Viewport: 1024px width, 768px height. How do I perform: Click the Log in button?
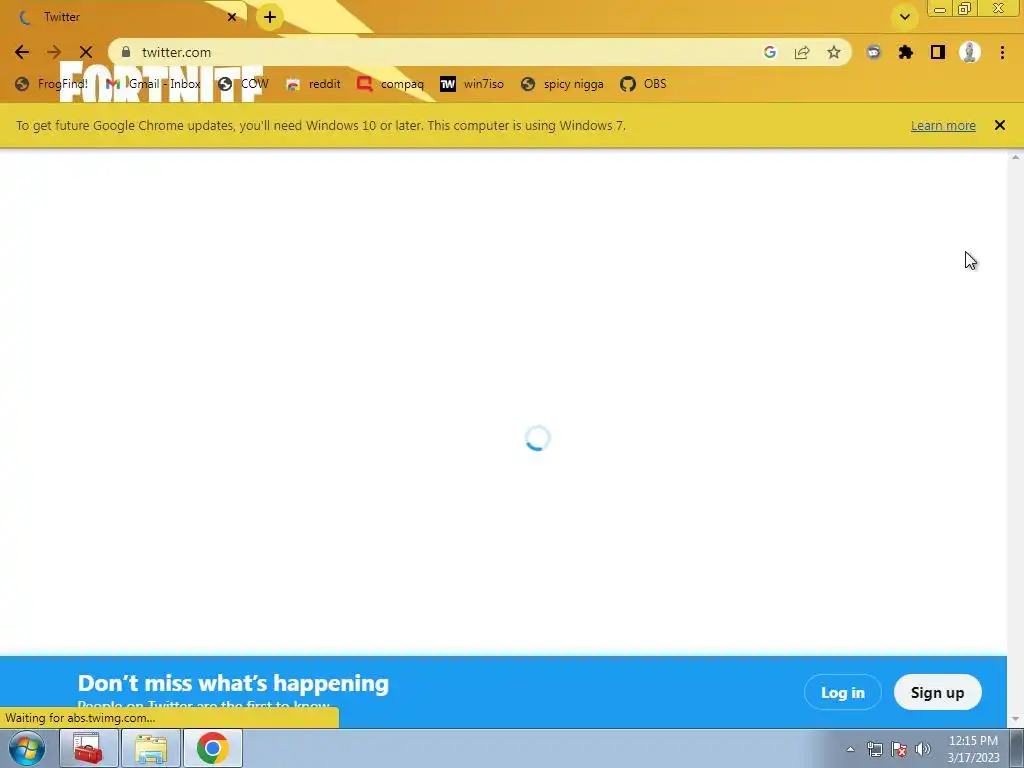coord(842,692)
